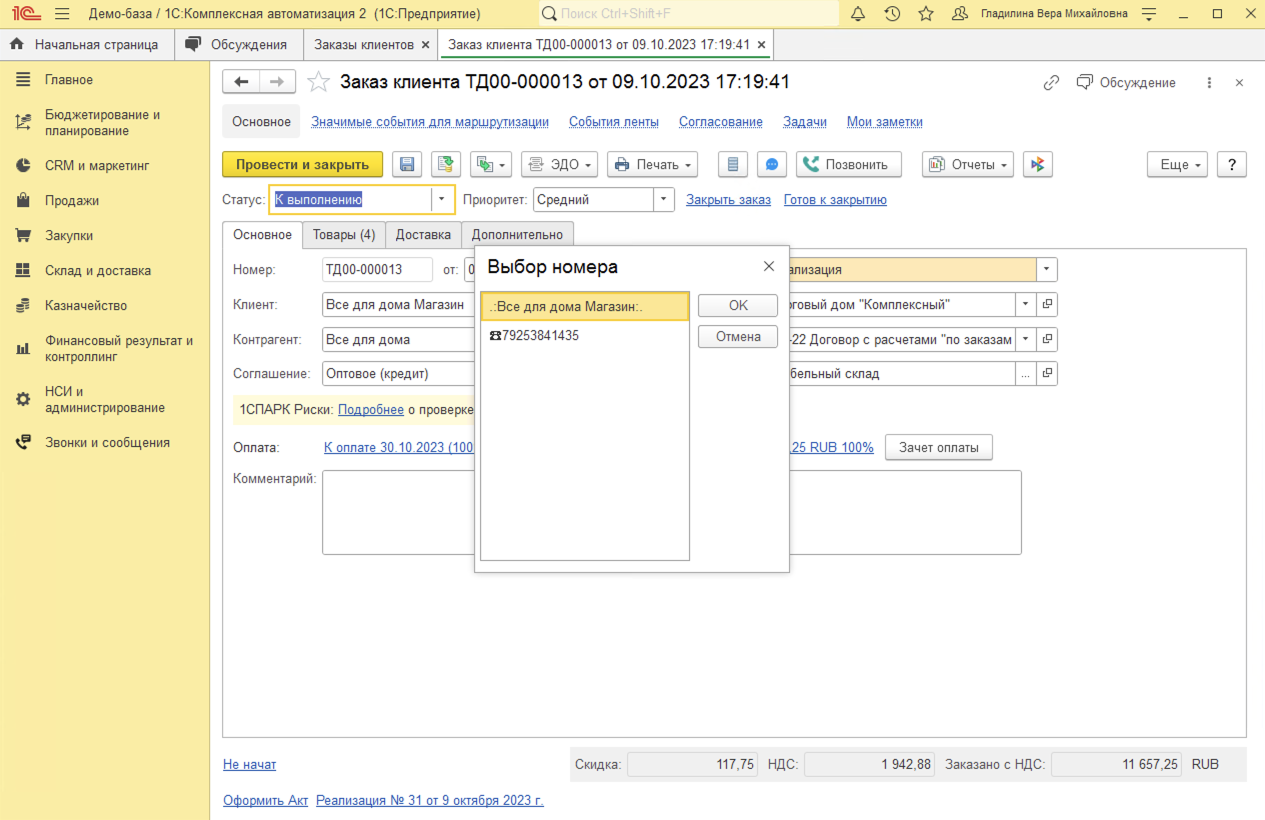
Task: Go back with the left arrow button
Action: (x=241, y=82)
